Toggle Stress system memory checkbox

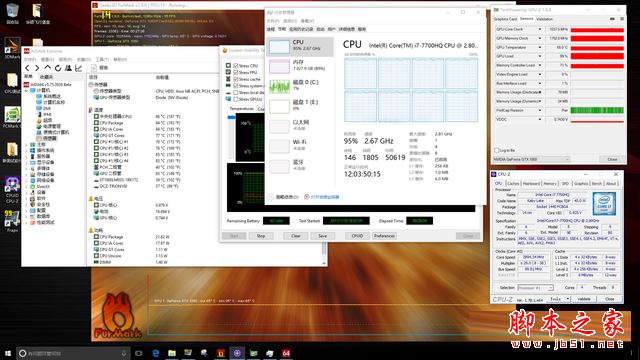[x=236, y=86]
